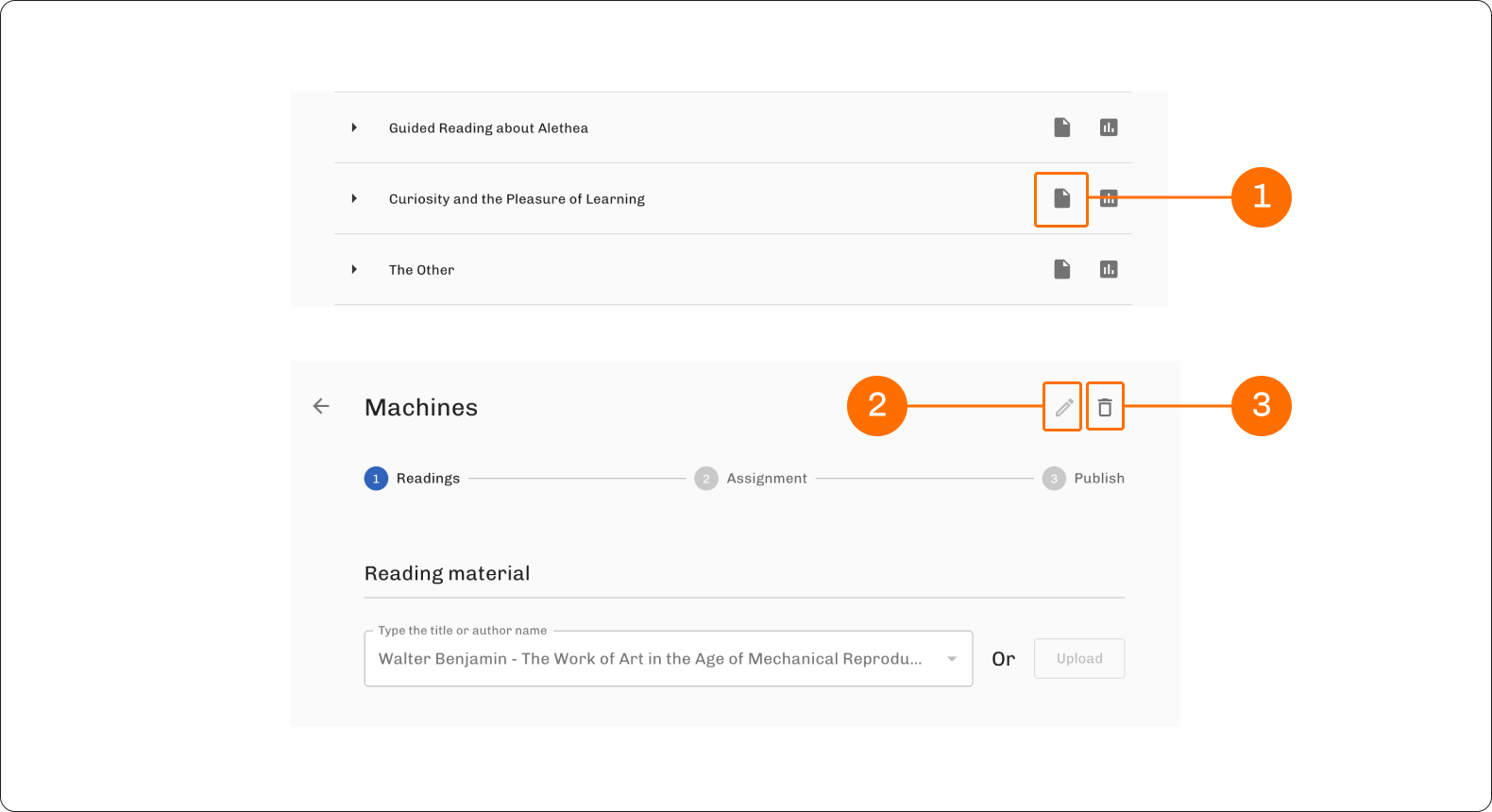Go to the Publish step

click(1083, 479)
